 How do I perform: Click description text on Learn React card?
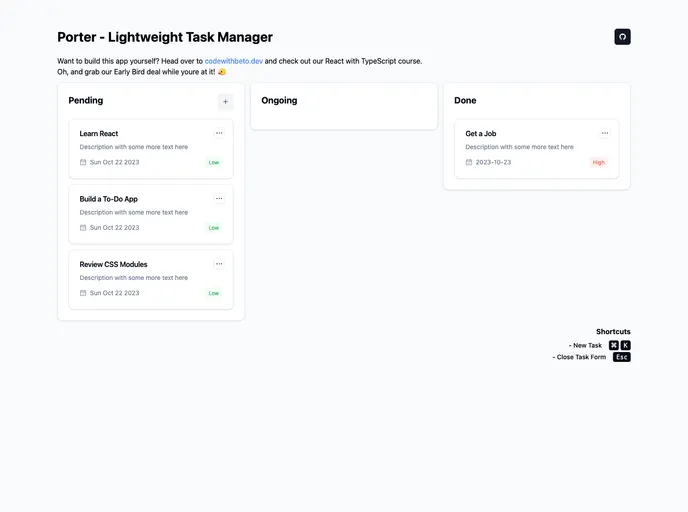pos(133,147)
